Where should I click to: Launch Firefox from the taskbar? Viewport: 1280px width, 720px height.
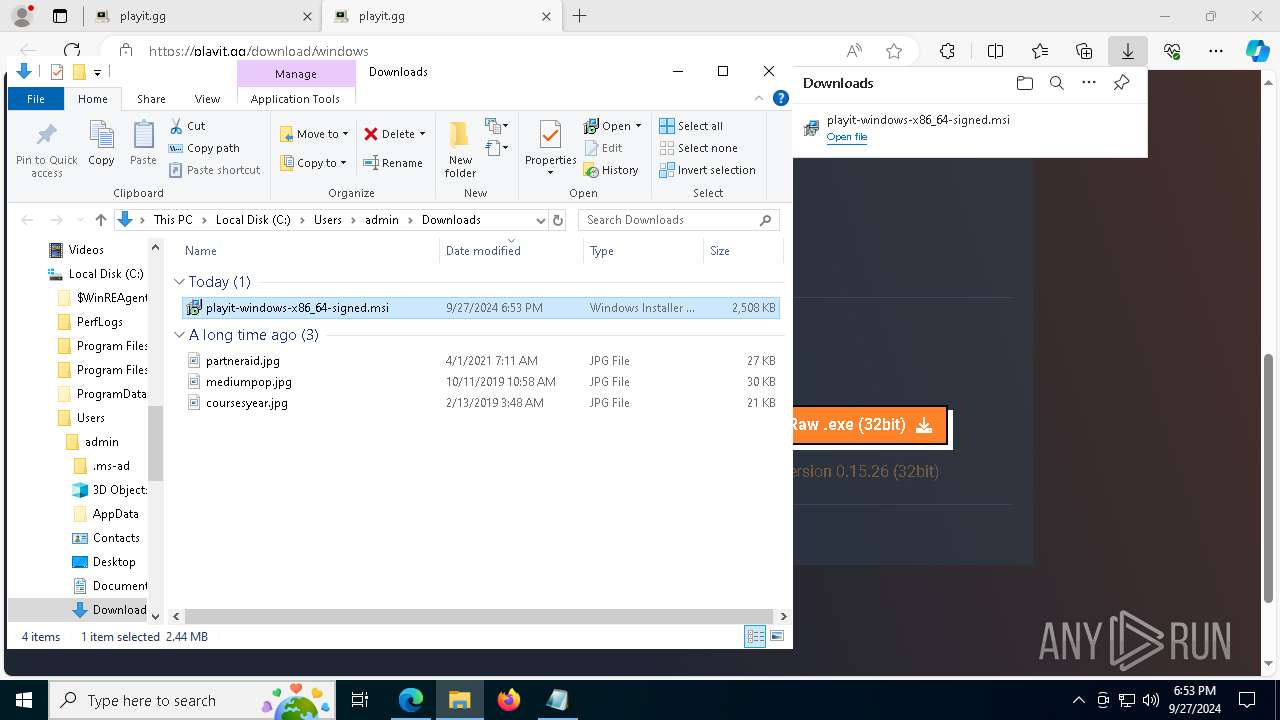[x=509, y=700]
